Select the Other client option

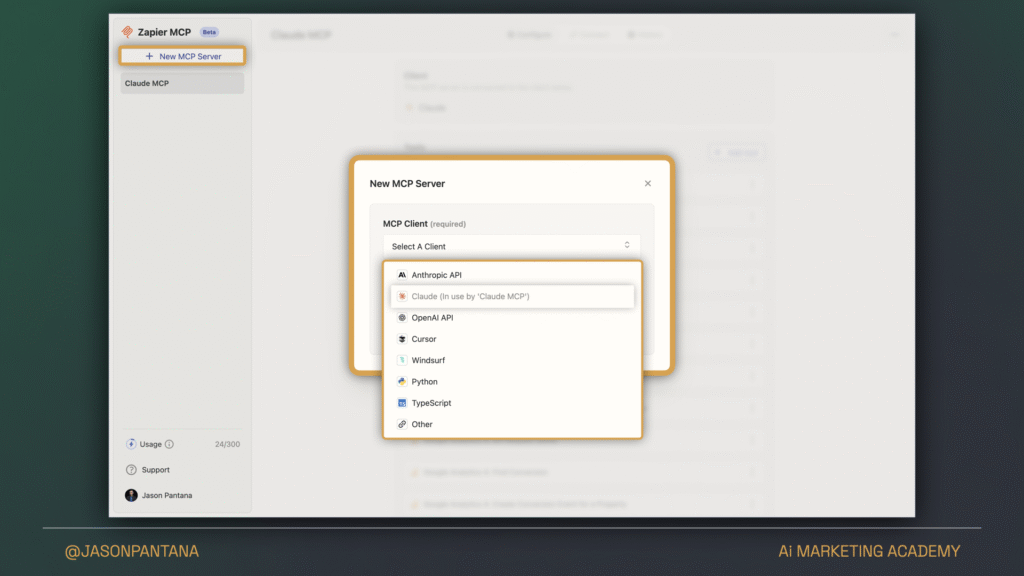click(512, 424)
